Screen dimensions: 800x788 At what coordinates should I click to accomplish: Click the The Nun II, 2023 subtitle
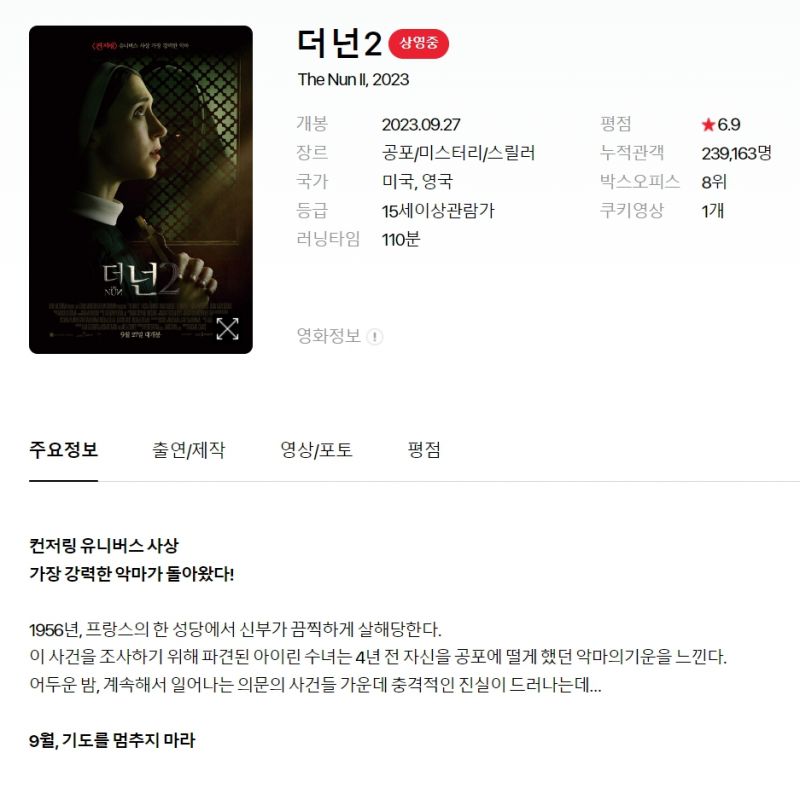pyautogui.click(x=354, y=80)
